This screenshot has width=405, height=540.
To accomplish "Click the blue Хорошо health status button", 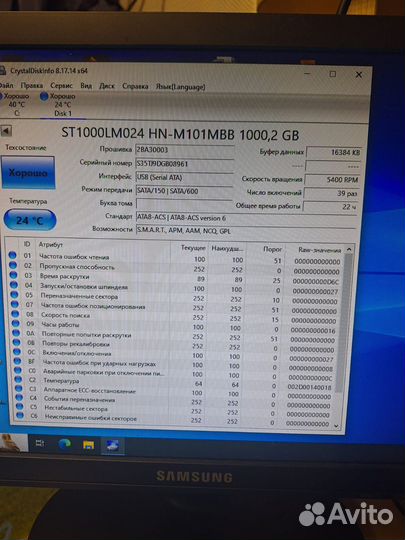I will pos(28,172).
